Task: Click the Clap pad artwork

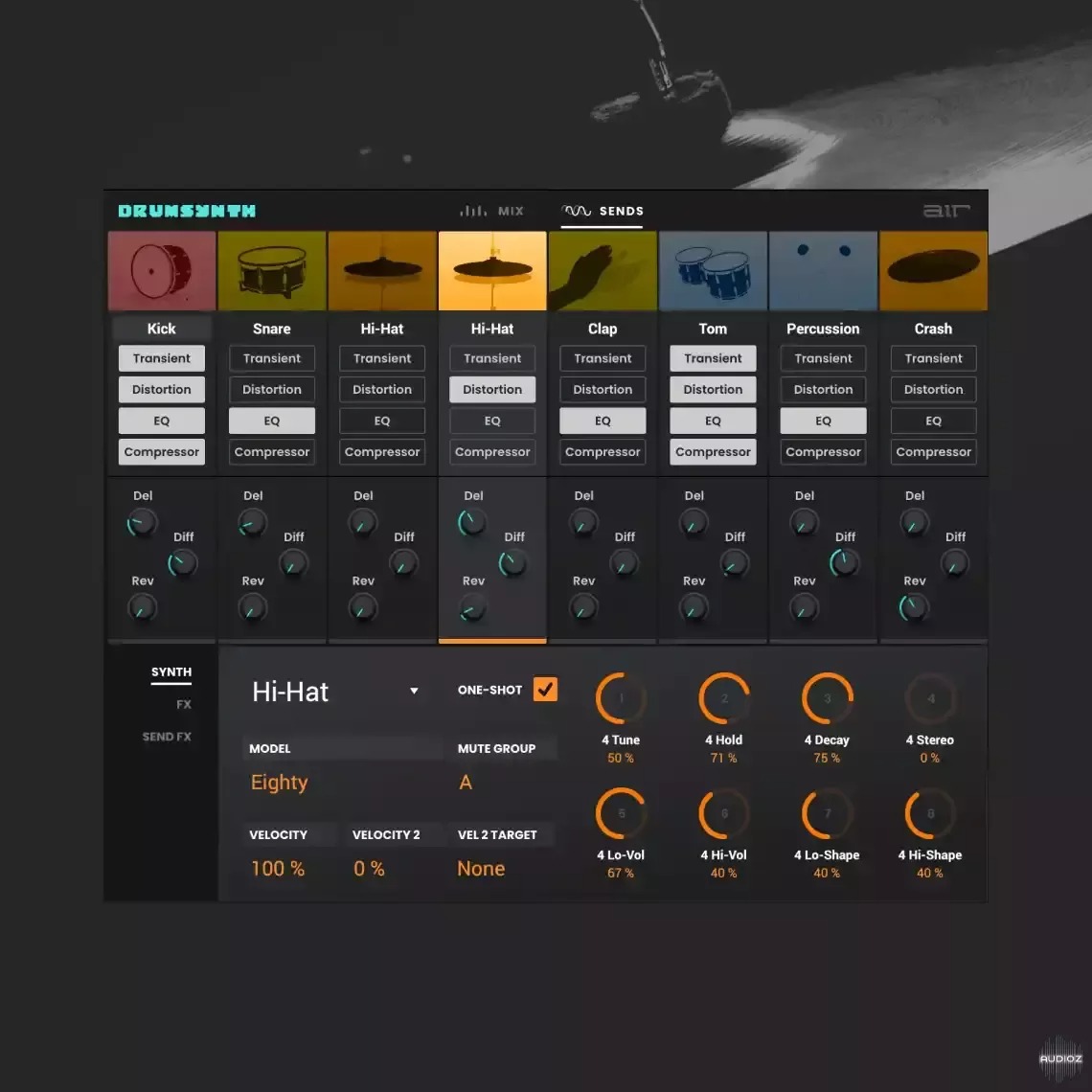Action: pos(603,270)
